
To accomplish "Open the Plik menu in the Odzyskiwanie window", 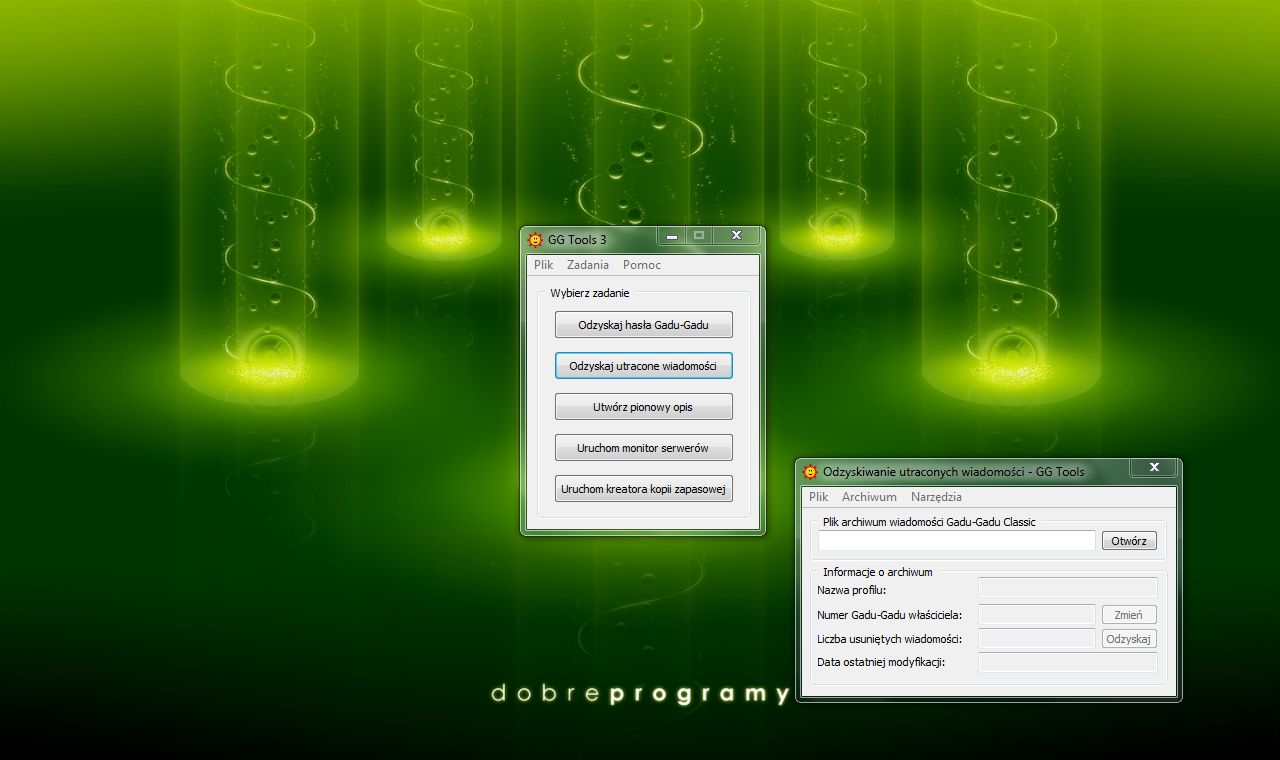I will click(819, 497).
